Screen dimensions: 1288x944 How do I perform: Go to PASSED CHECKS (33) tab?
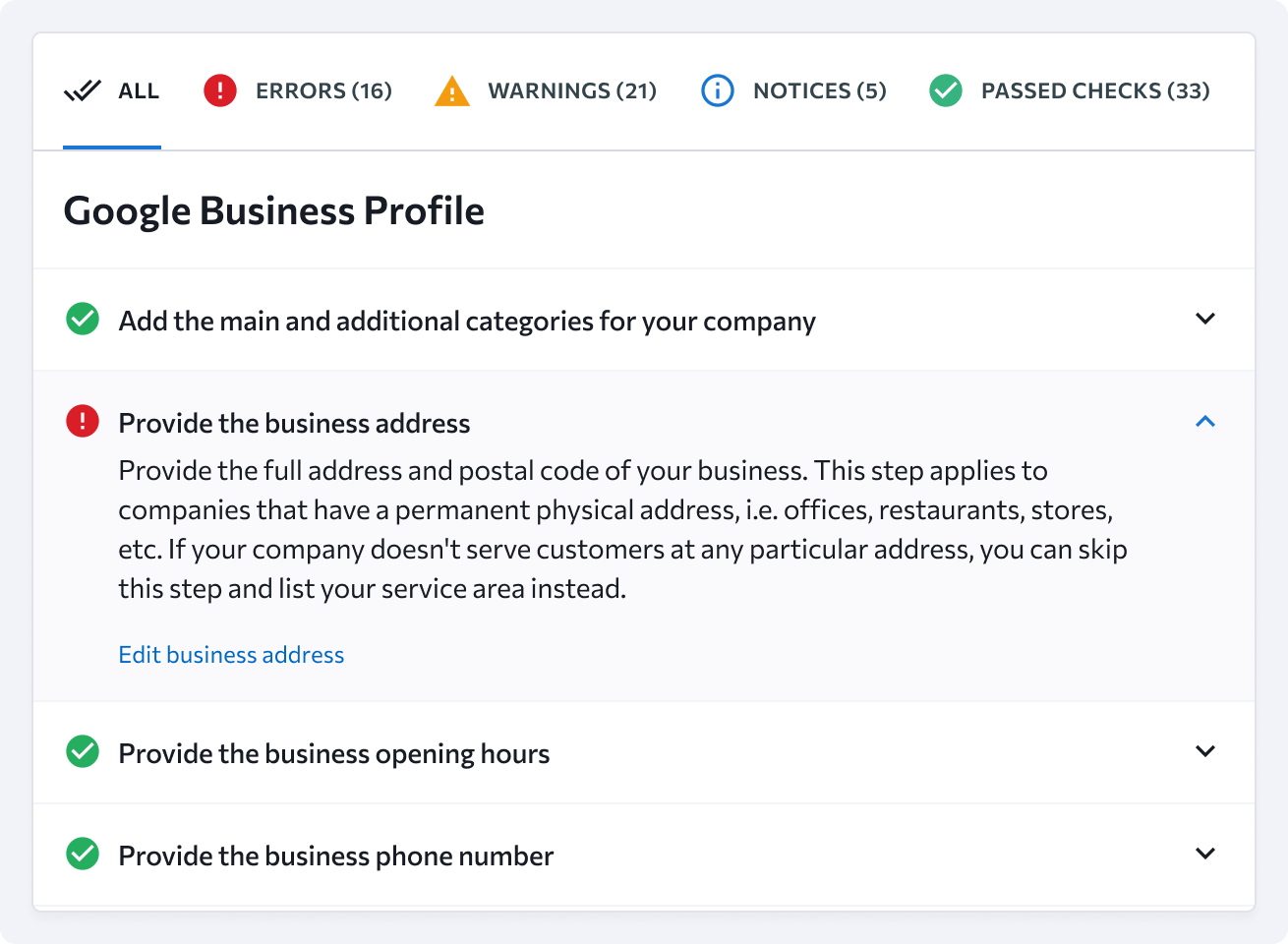(x=1095, y=90)
